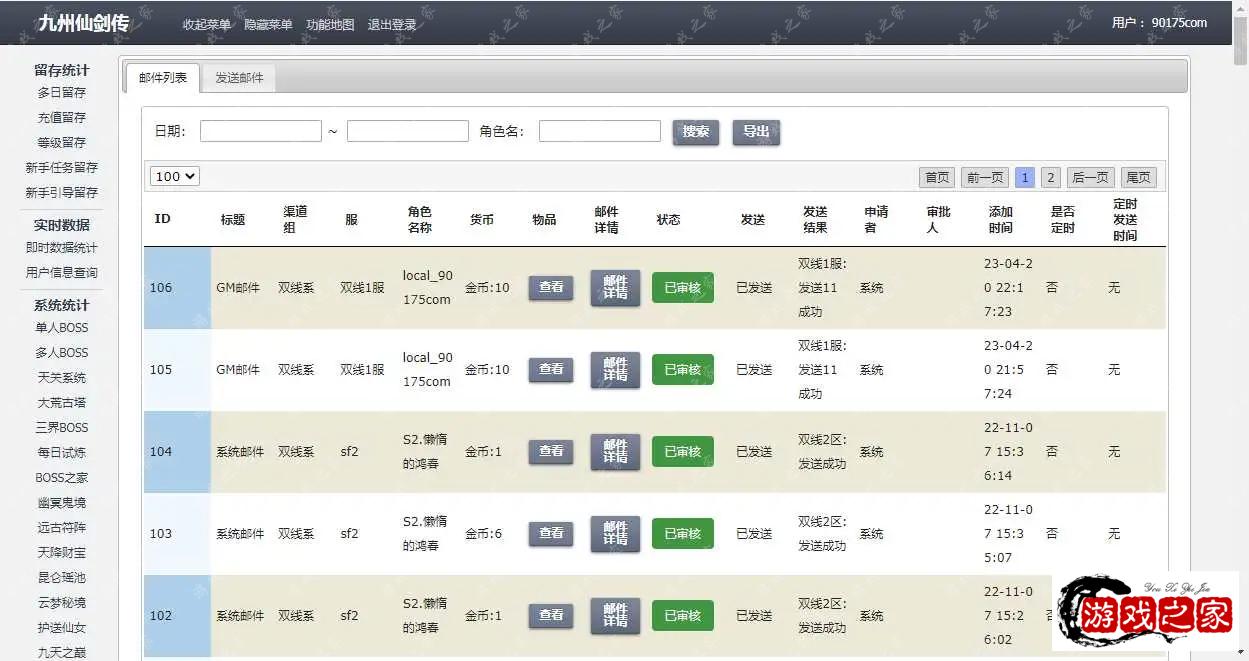Go to page 2 of mail list
The image size is (1249, 661).
click(1050, 177)
